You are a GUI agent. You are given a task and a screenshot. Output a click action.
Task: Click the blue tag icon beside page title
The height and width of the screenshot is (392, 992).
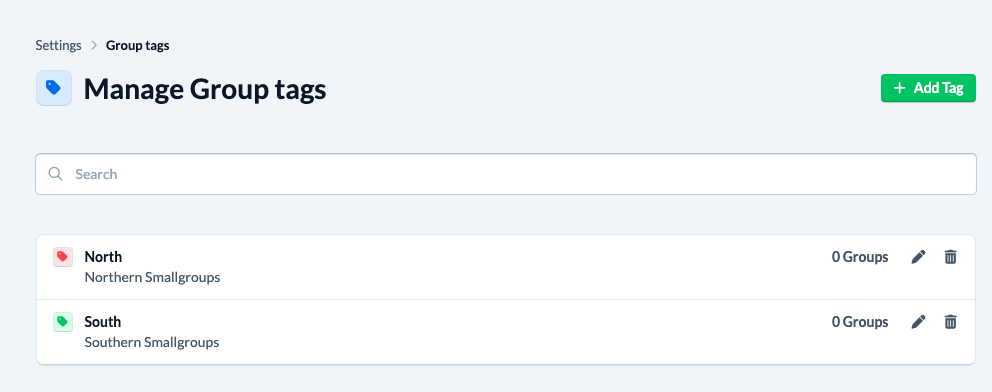pos(54,88)
